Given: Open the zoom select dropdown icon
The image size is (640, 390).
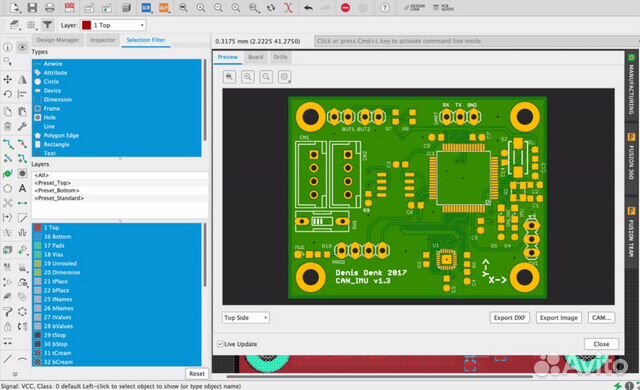Looking at the screenshot, I should (x=254, y=7).
